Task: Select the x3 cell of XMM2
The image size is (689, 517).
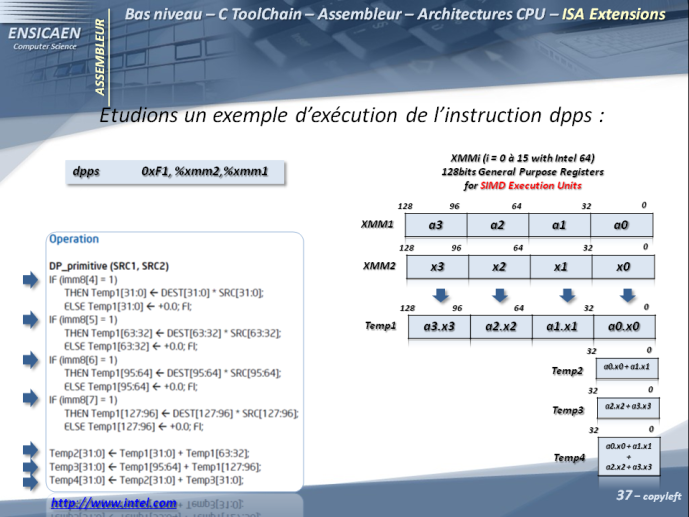Action: 438,267
